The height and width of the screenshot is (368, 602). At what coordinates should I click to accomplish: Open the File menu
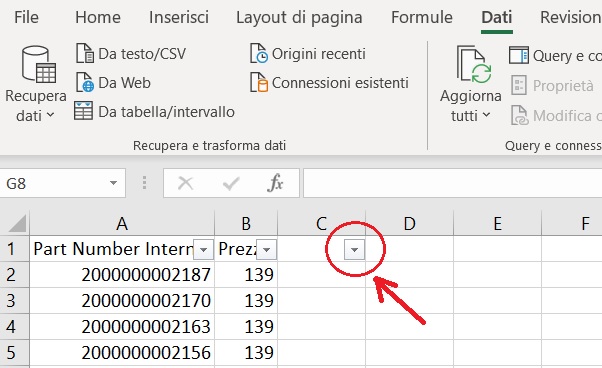point(26,17)
